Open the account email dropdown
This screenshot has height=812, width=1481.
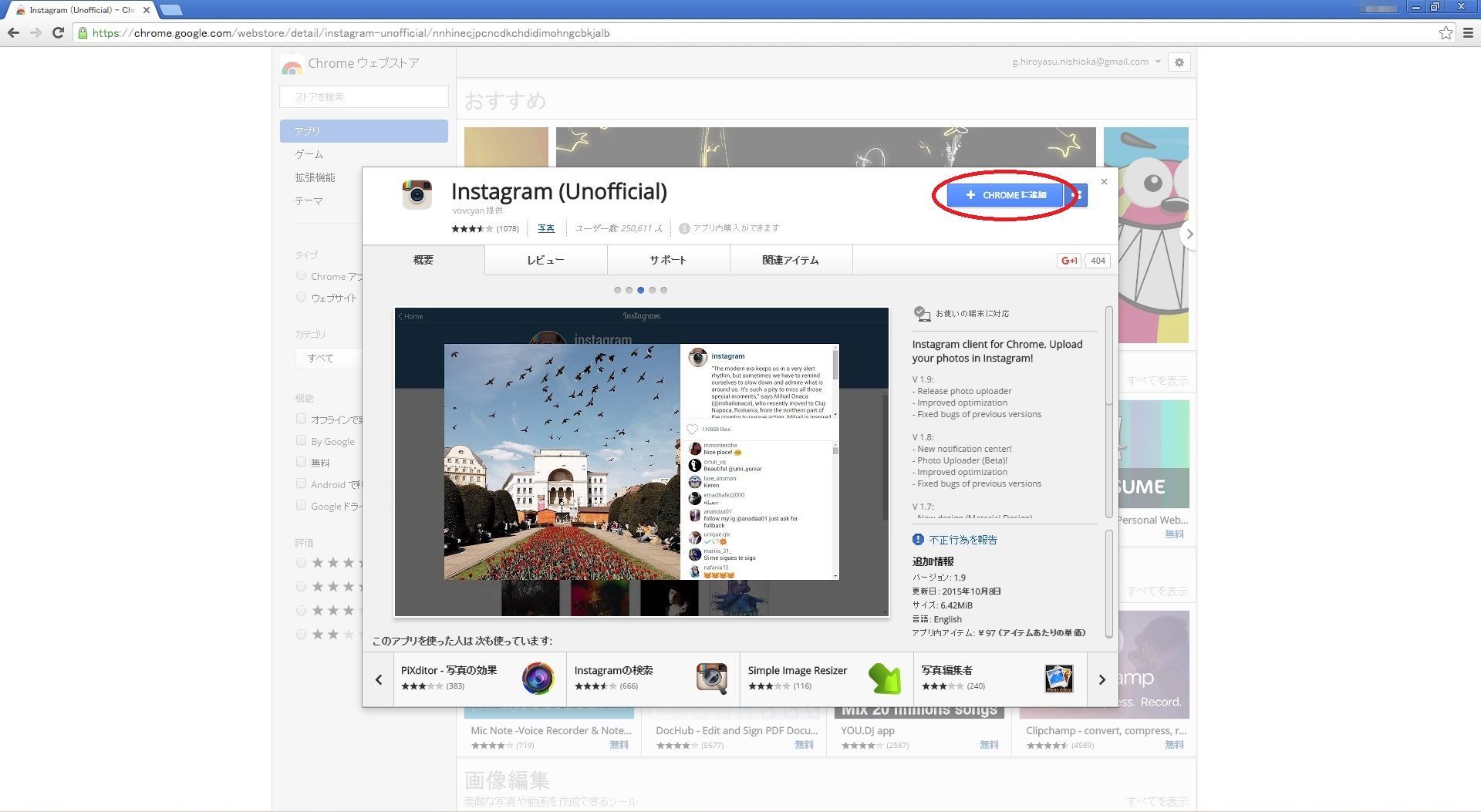pyautogui.click(x=1086, y=62)
